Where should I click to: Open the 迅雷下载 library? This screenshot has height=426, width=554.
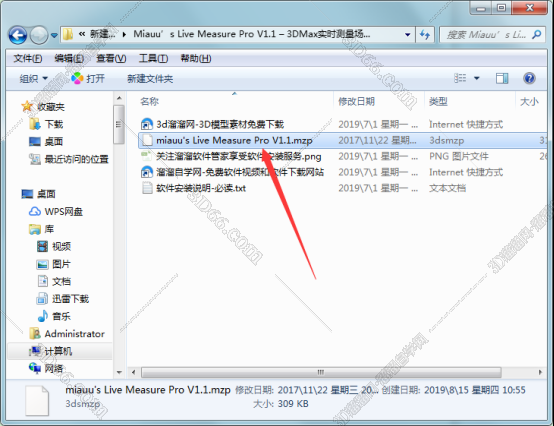coord(71,299)
